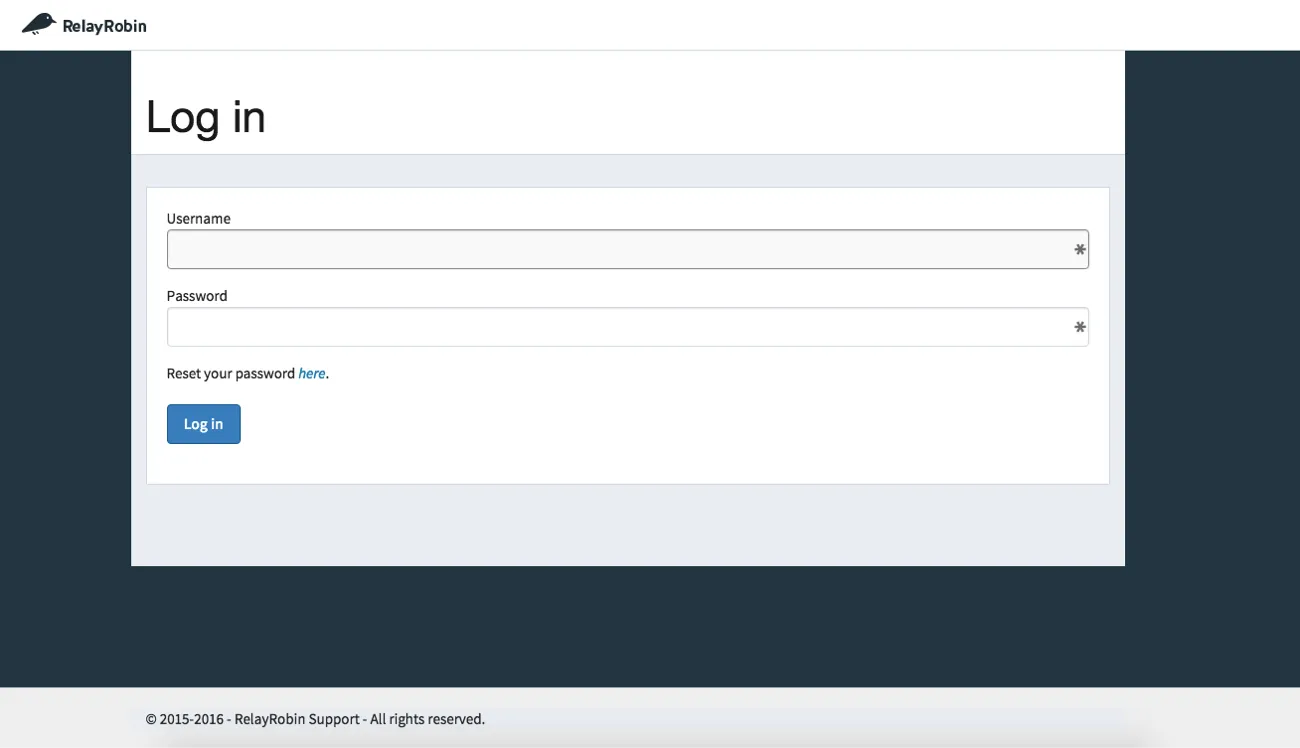Screen dimensions: 1300x748
Task: Click the footer copyright RelayRobin Support text
Action: coord(315,719)
